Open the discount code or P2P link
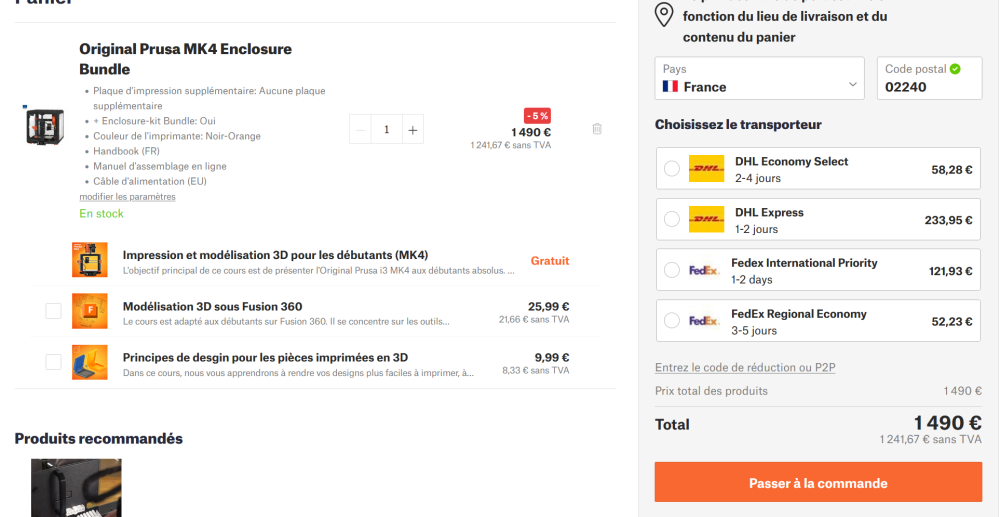The height and width of the screenshot is (517, 1000). pos(745,368)
